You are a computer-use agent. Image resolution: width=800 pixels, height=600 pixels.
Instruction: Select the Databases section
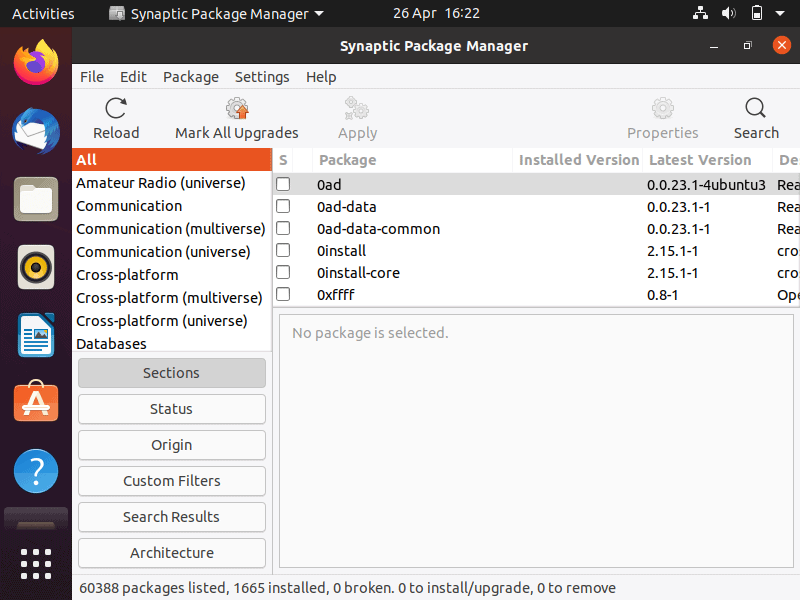point(172,342)
